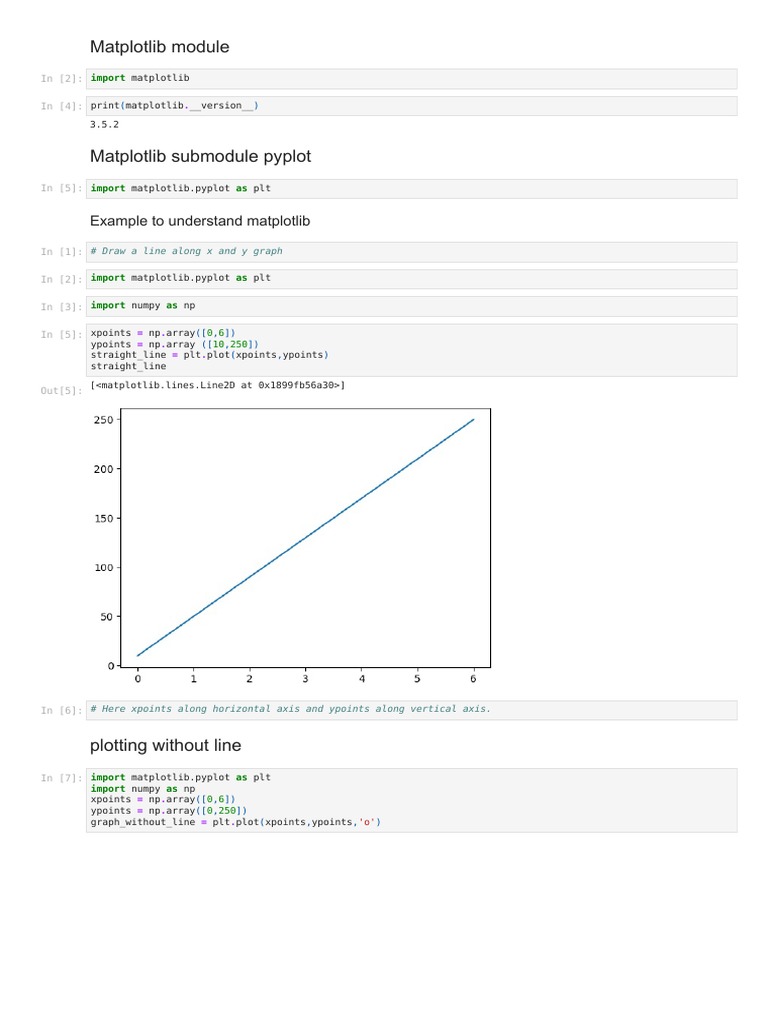Image resolution: width=768 pixels, height=1024 pixels.
Task: Click the 6 tick label on the x-axis
Action: click(473, 679)
